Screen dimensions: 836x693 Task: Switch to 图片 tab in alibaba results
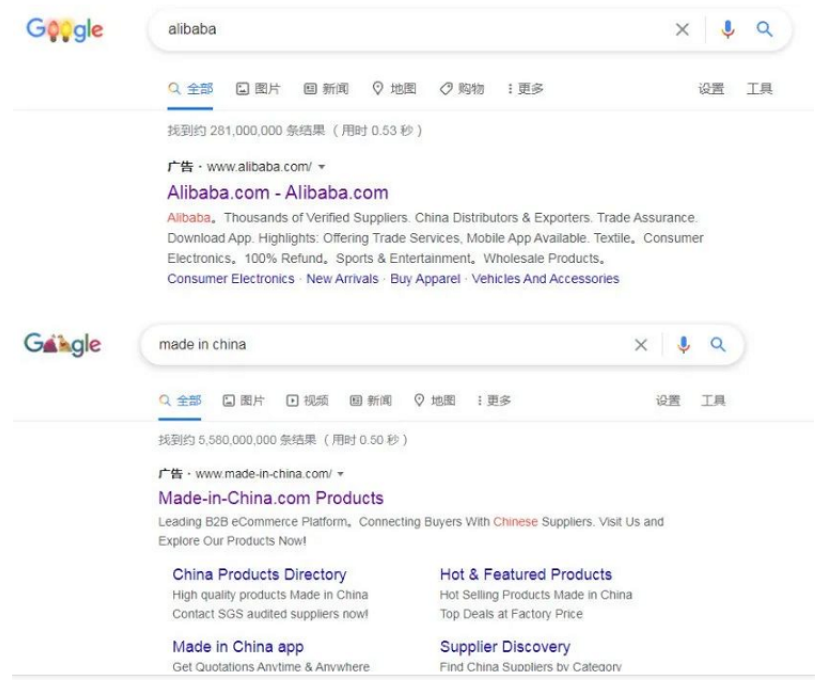[258, 88]
